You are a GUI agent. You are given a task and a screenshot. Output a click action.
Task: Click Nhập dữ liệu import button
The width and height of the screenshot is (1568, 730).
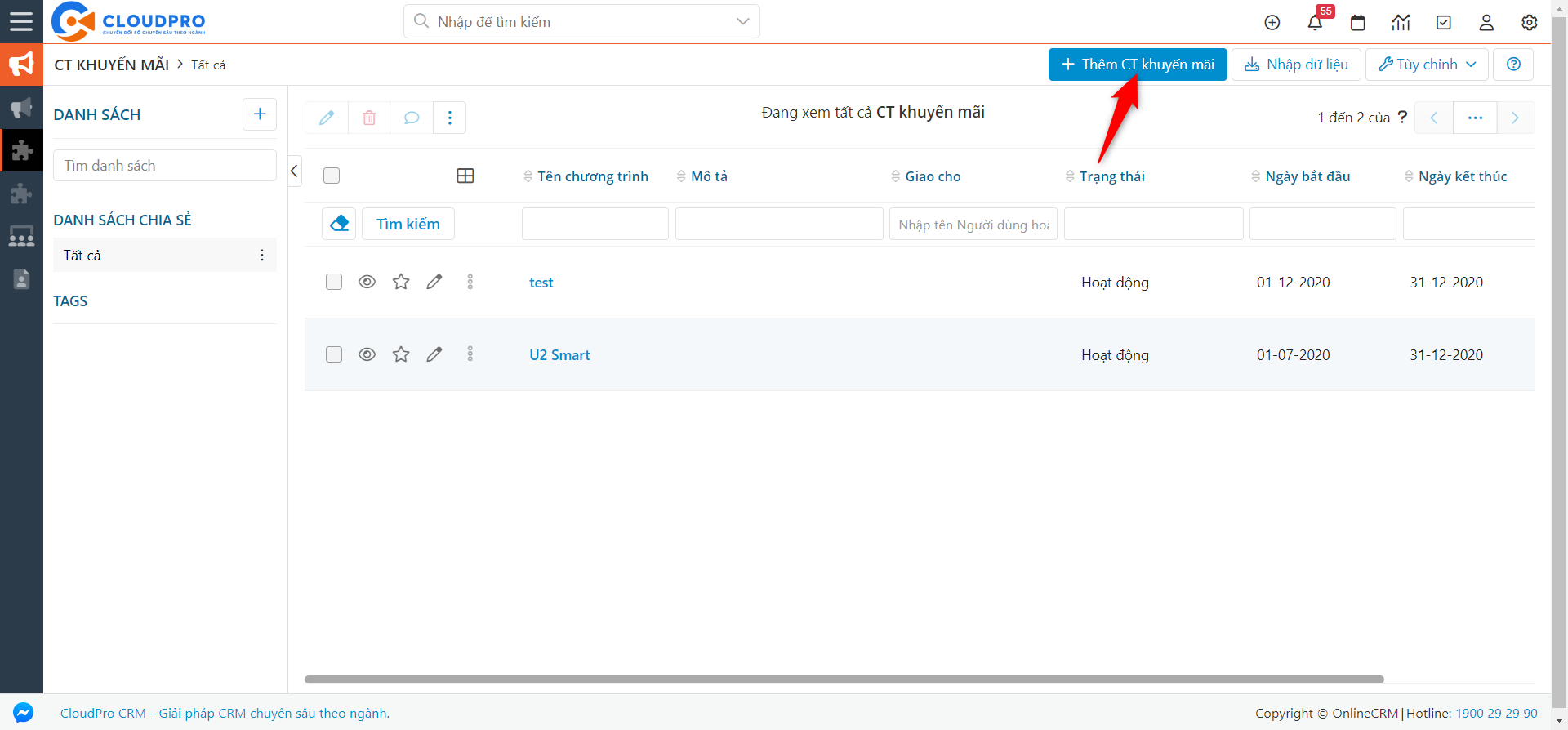point(1296,65)
